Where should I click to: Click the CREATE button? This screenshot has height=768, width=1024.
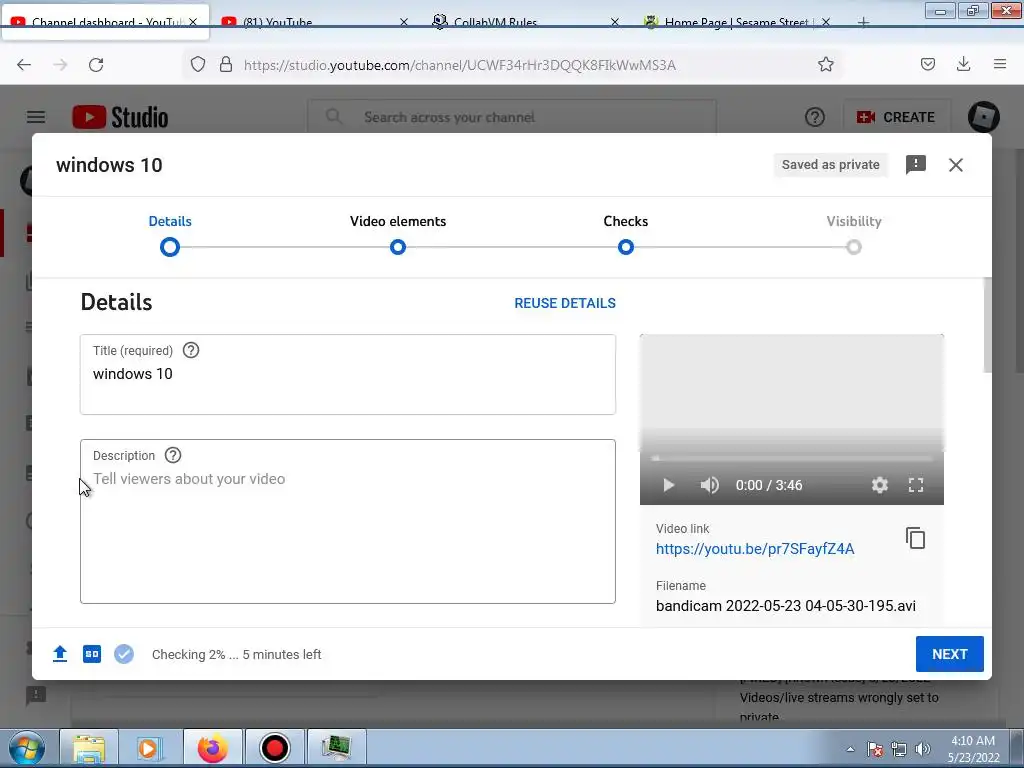(896, 118)
